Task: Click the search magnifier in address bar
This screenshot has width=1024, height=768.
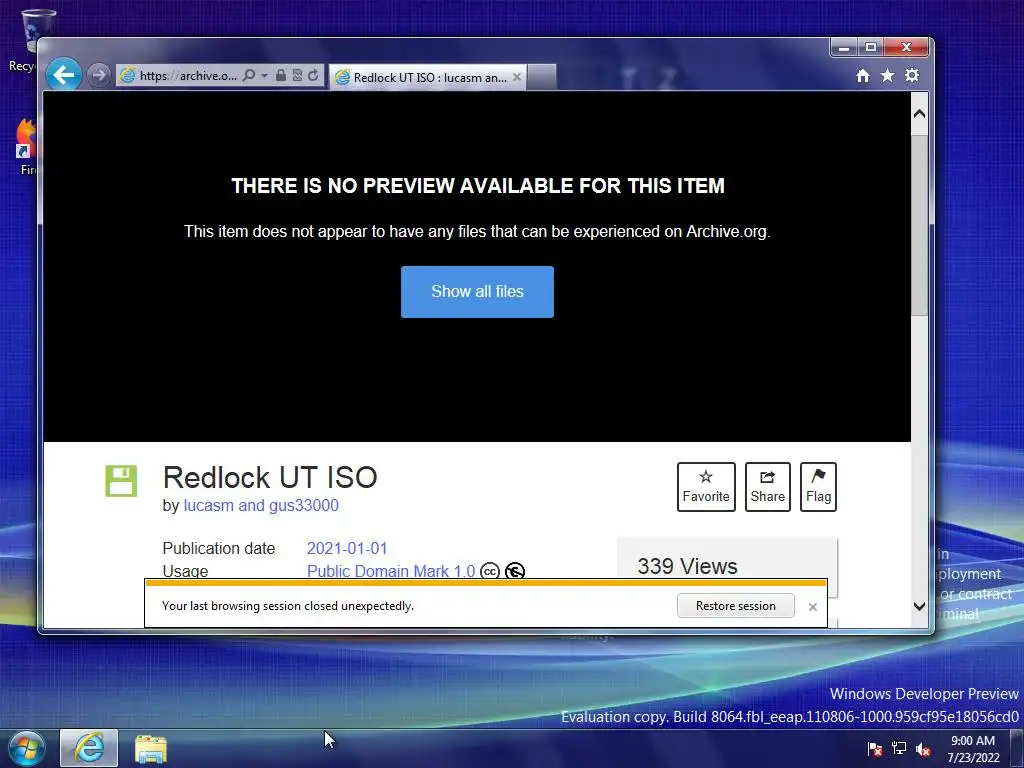Action: pos(249,75)
